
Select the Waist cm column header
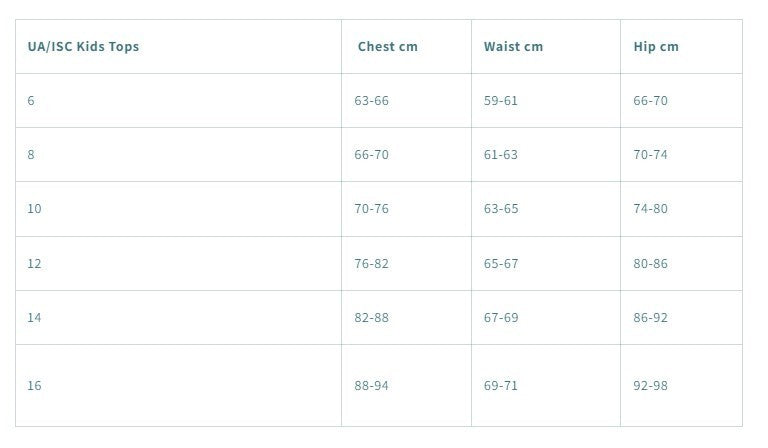[513, 47]
